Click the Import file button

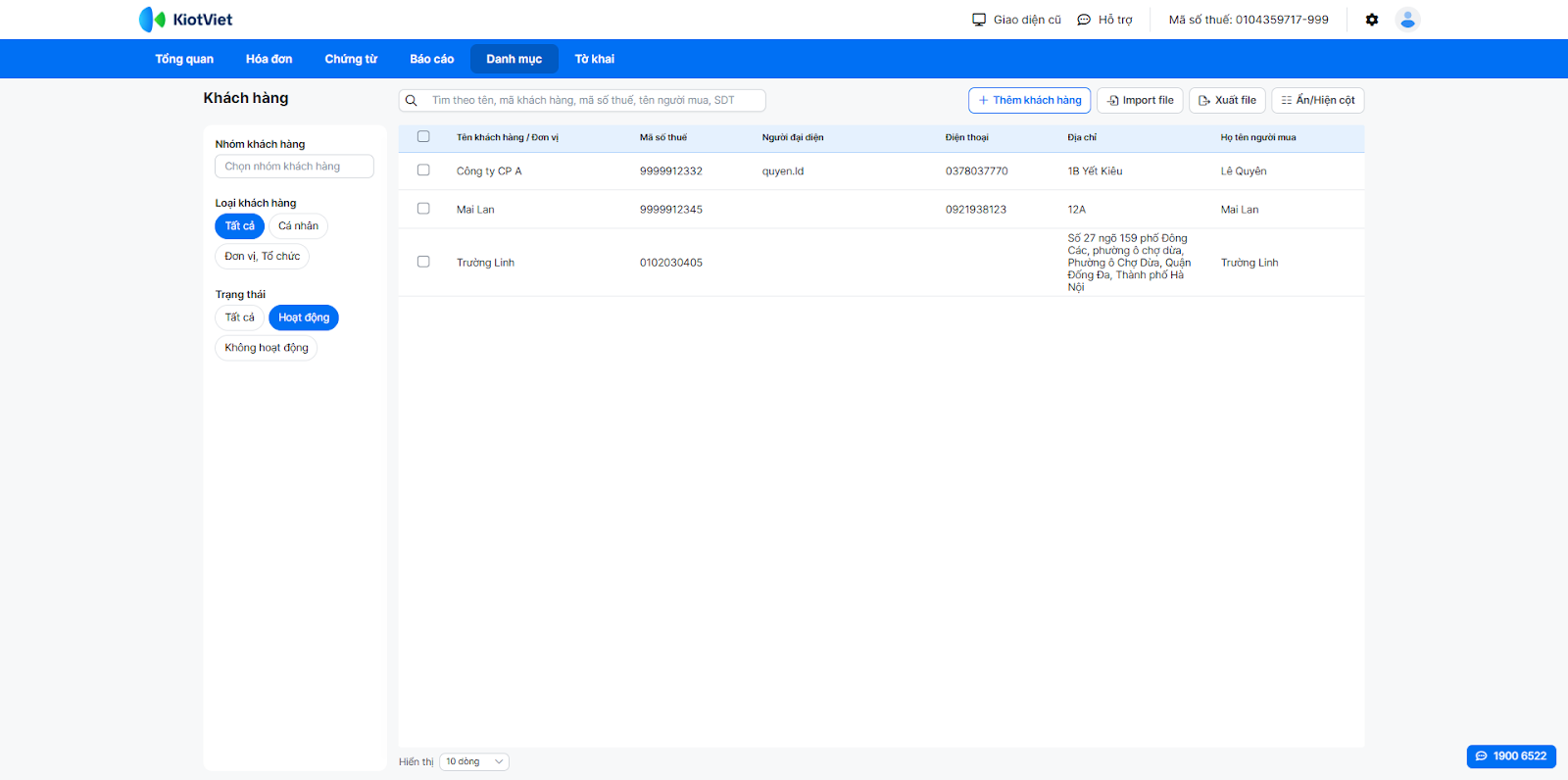point(1140,101)
